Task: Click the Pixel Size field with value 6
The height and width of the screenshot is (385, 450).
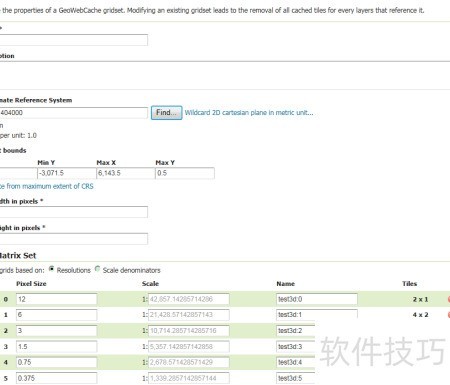Action: click(x=57, y=315)
